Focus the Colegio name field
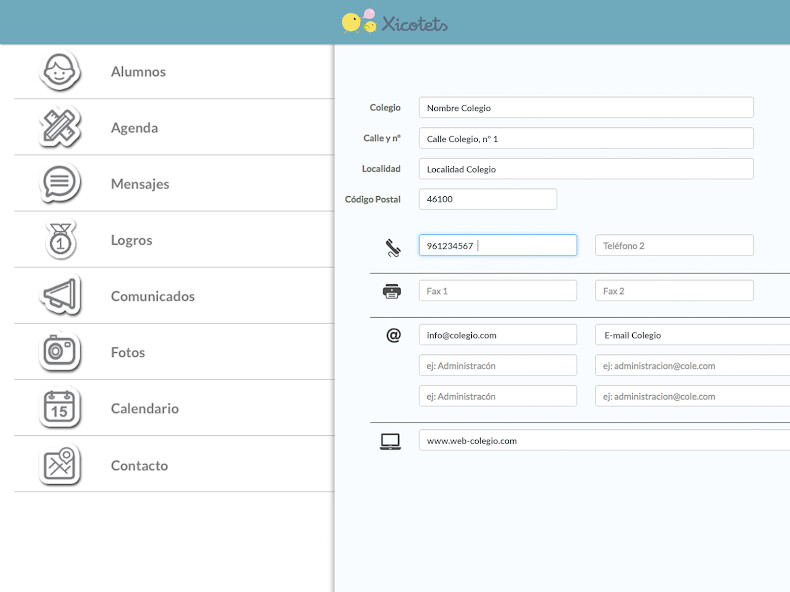790x592 pixels. click(x=586, y=108)
